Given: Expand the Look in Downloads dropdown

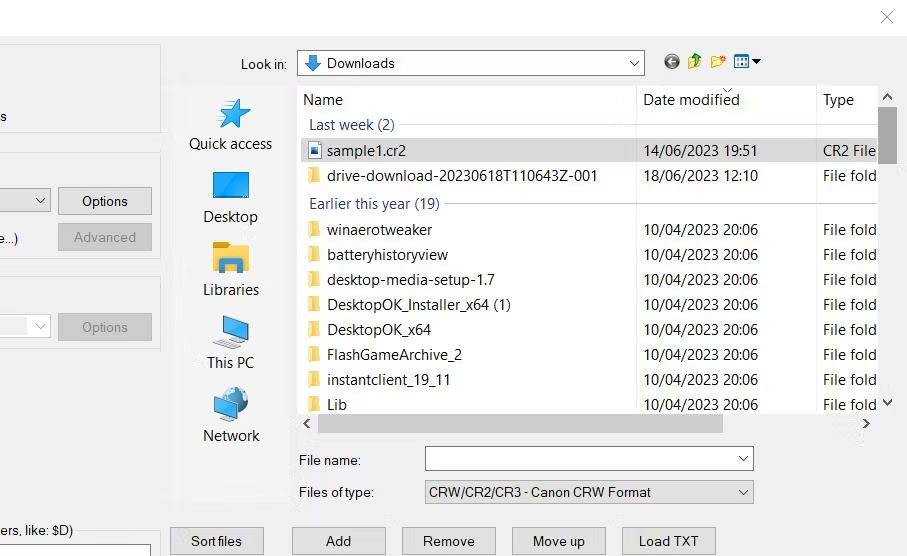Looking at the screenshot, I should 634,63.
